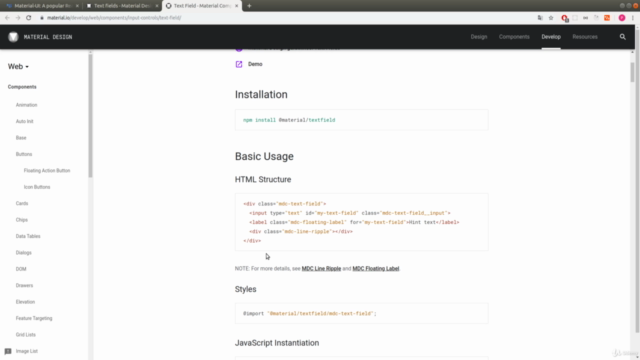The width and height of the screenshot is (640, 360).
Task: Reload the page with the refresh icon
Action: coord(29,18)
